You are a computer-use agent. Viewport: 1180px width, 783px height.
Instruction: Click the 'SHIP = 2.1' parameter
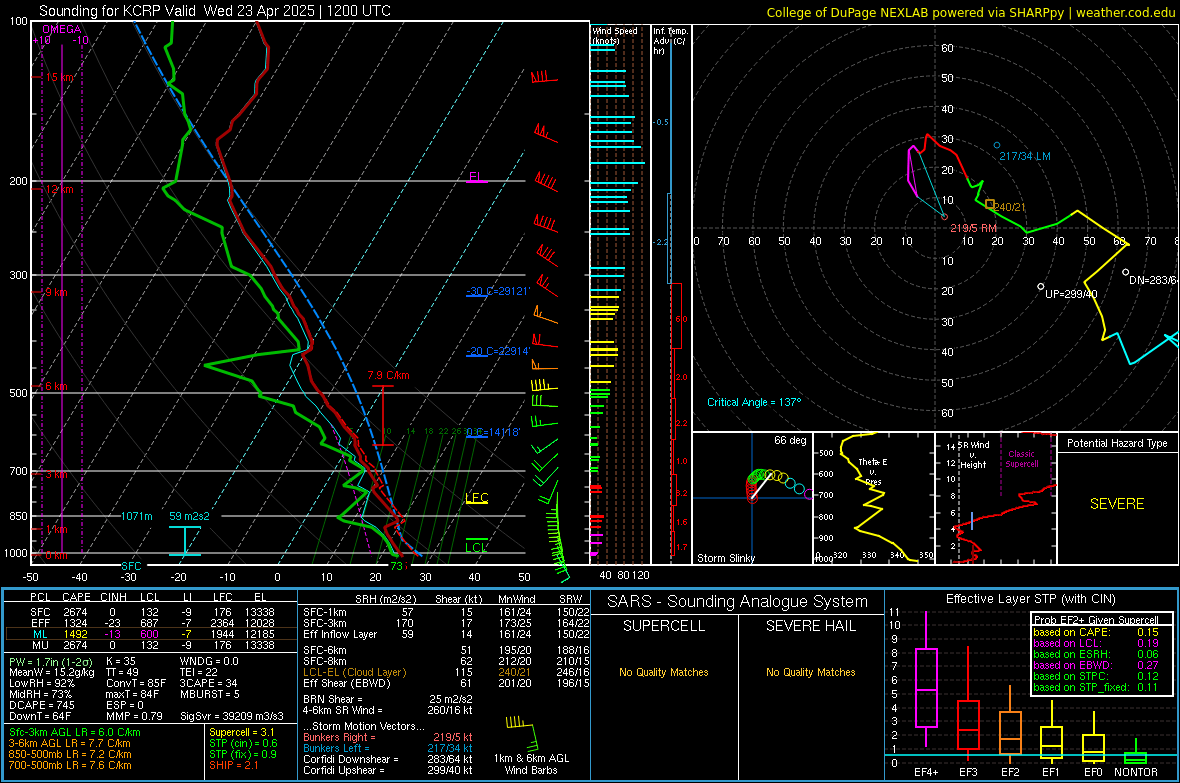coord(234,765)
